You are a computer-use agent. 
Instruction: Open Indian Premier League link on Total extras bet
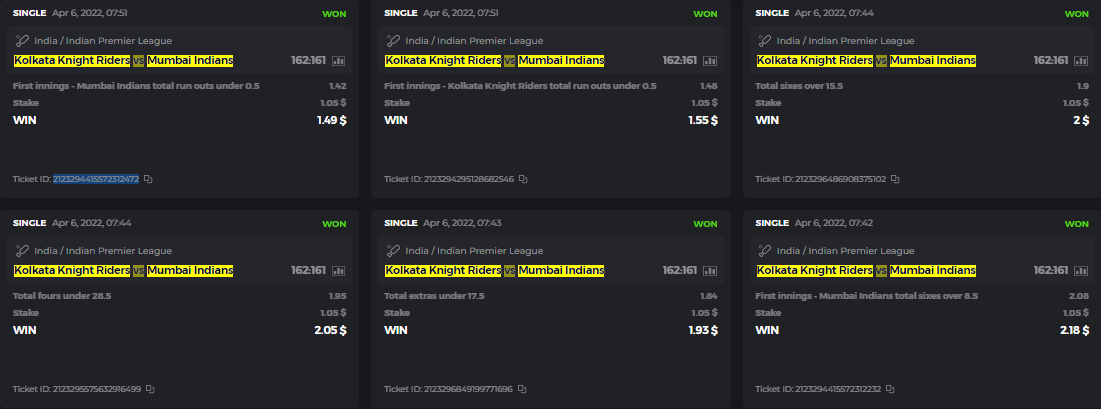click(490, 251)
